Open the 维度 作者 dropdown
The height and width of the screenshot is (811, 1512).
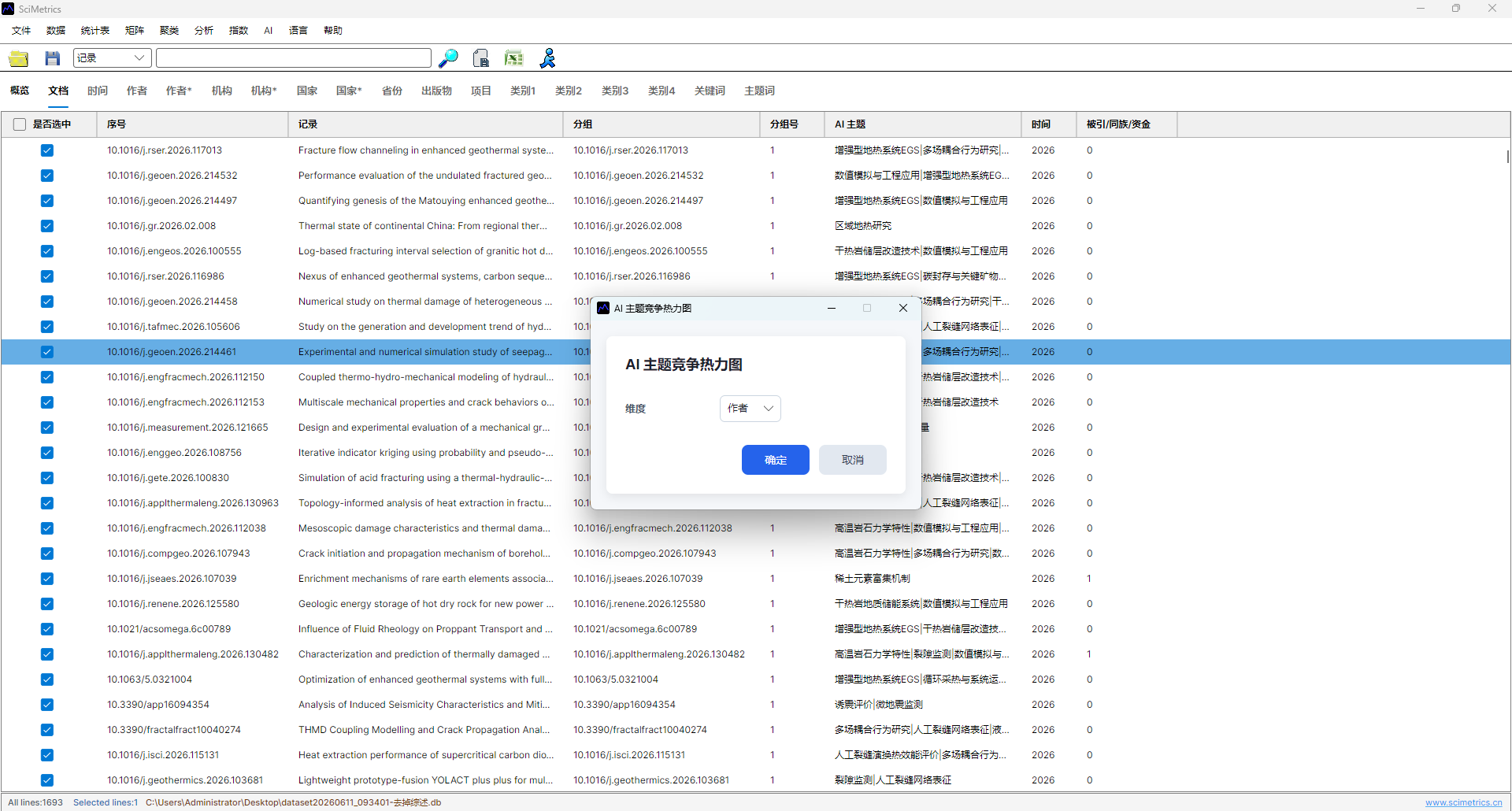(x=750, y=409)
